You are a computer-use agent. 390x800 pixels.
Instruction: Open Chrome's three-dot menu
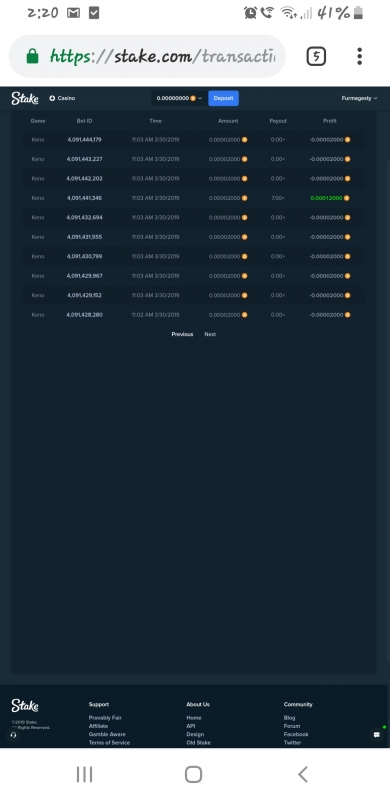(x=359, y=56)
